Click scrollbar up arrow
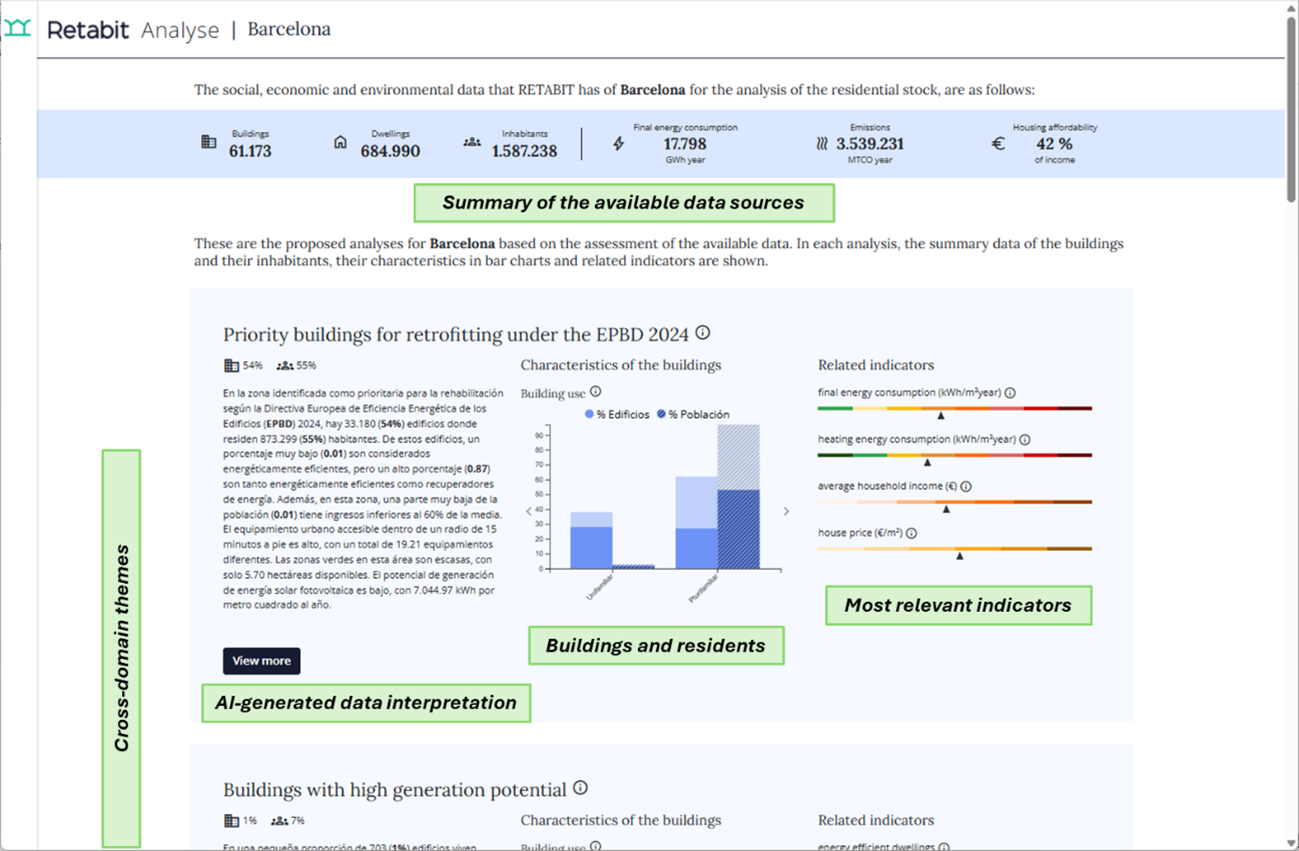Image resolution: width=1299 pixels, height=851 pixels. 1291,8
